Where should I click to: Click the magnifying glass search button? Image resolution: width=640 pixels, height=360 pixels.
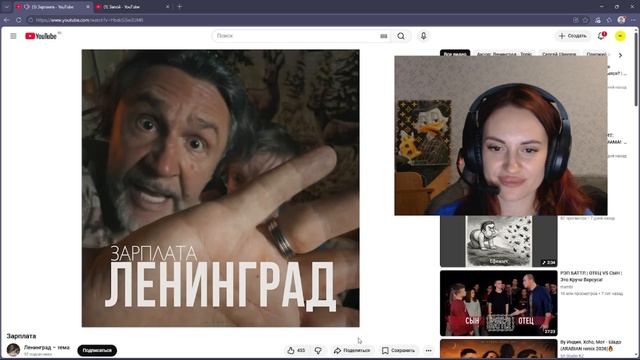tap(401, 36)
